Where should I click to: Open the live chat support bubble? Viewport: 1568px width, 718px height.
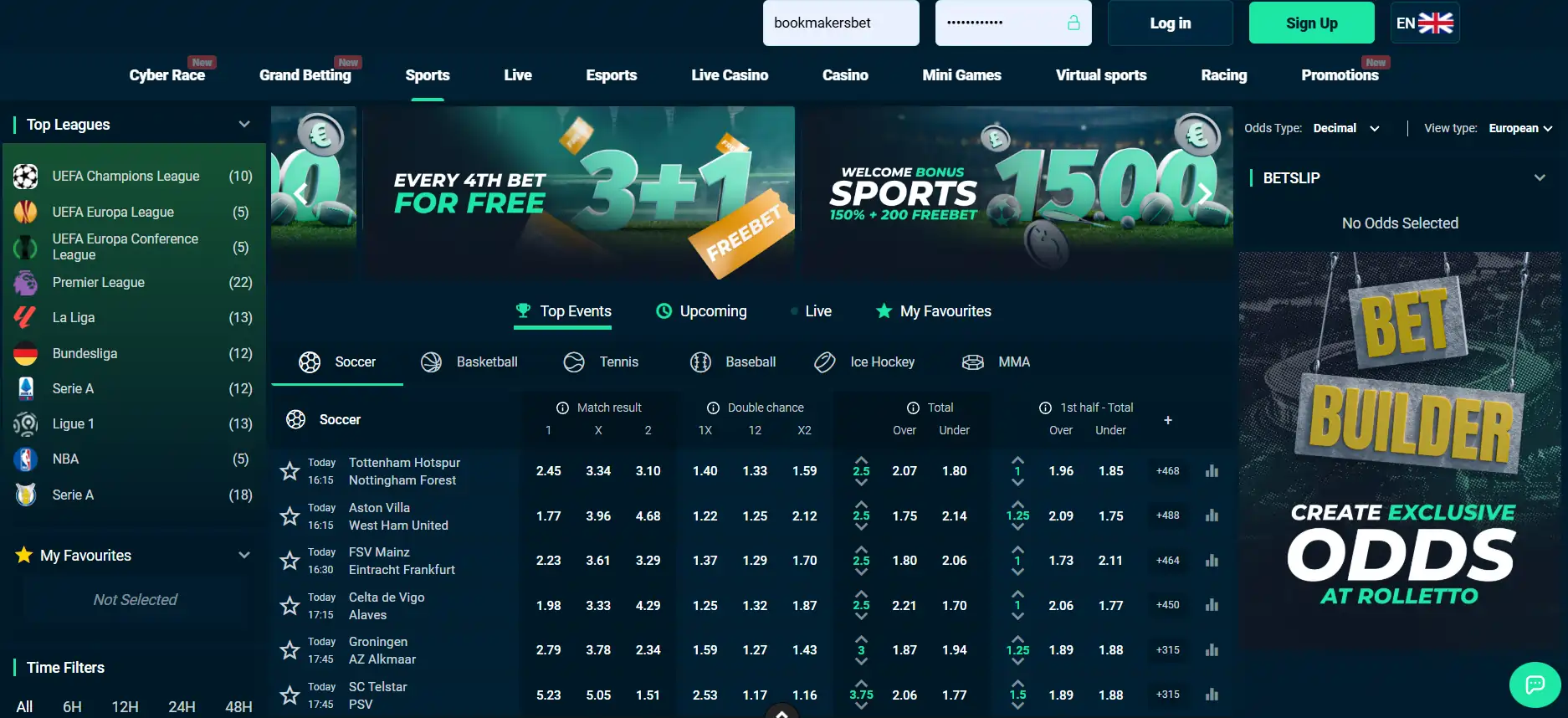(x=1535, y=685)
